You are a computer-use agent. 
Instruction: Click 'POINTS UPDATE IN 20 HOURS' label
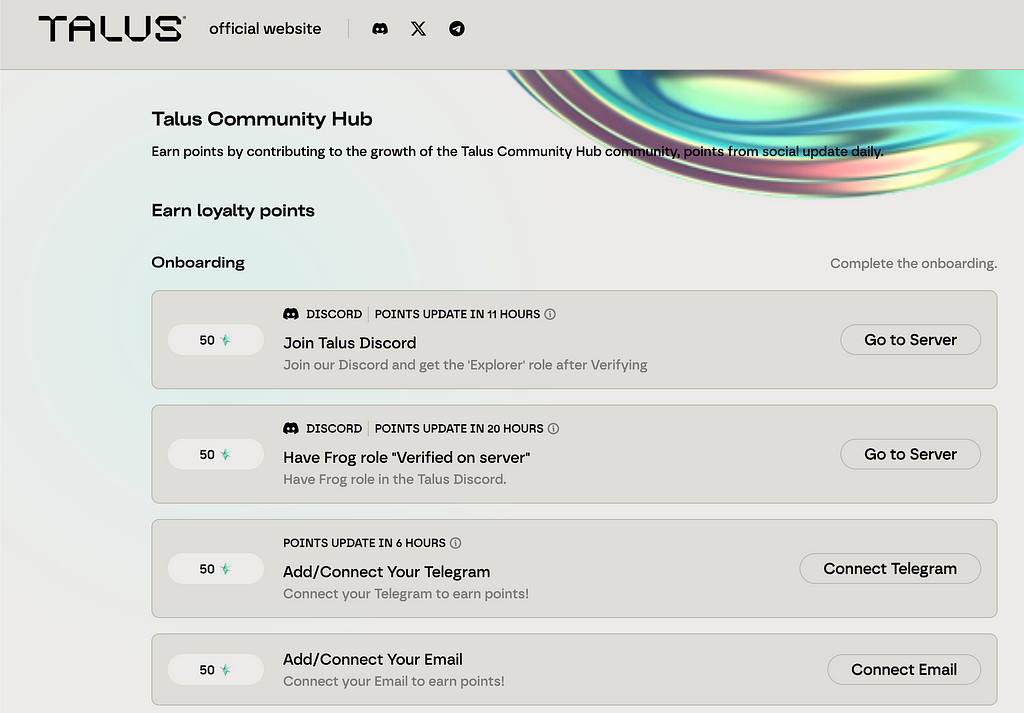[459, 428]
